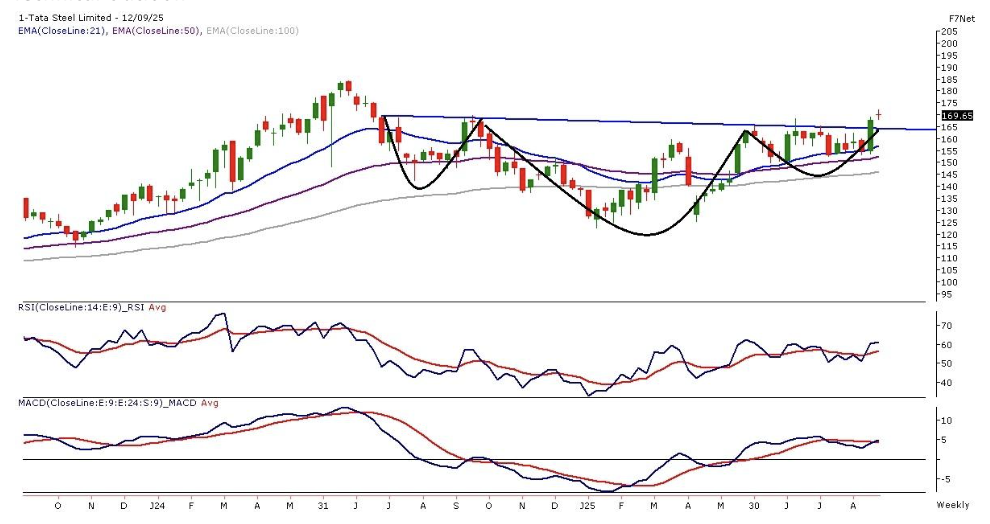Click the F7Net label above the price axis
This screenshot has height=524, width=990.
[x=962, y=19]
